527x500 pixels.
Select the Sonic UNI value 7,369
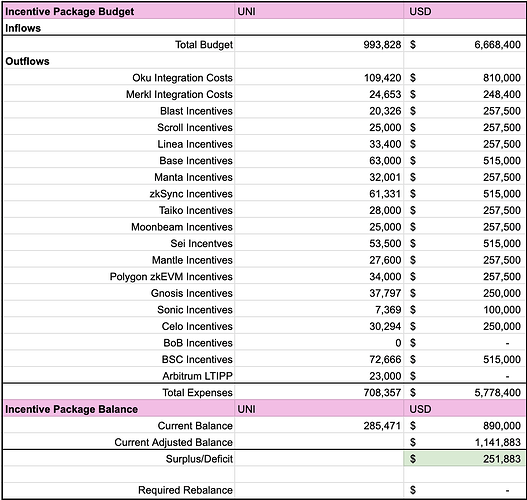(x=388, y=309)
